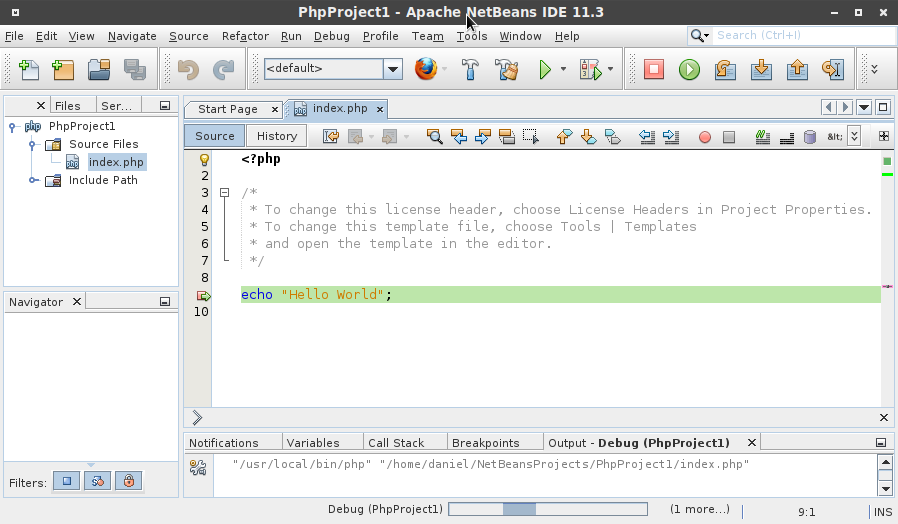Click the Debug Project icon
The image size is (898, 524).
[591, 70]
